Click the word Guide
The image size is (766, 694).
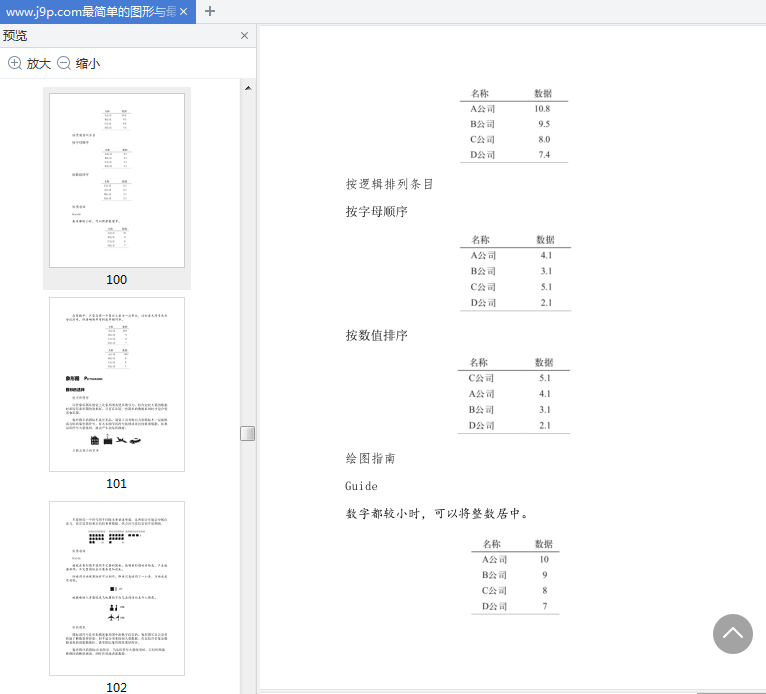pos(361,486)
